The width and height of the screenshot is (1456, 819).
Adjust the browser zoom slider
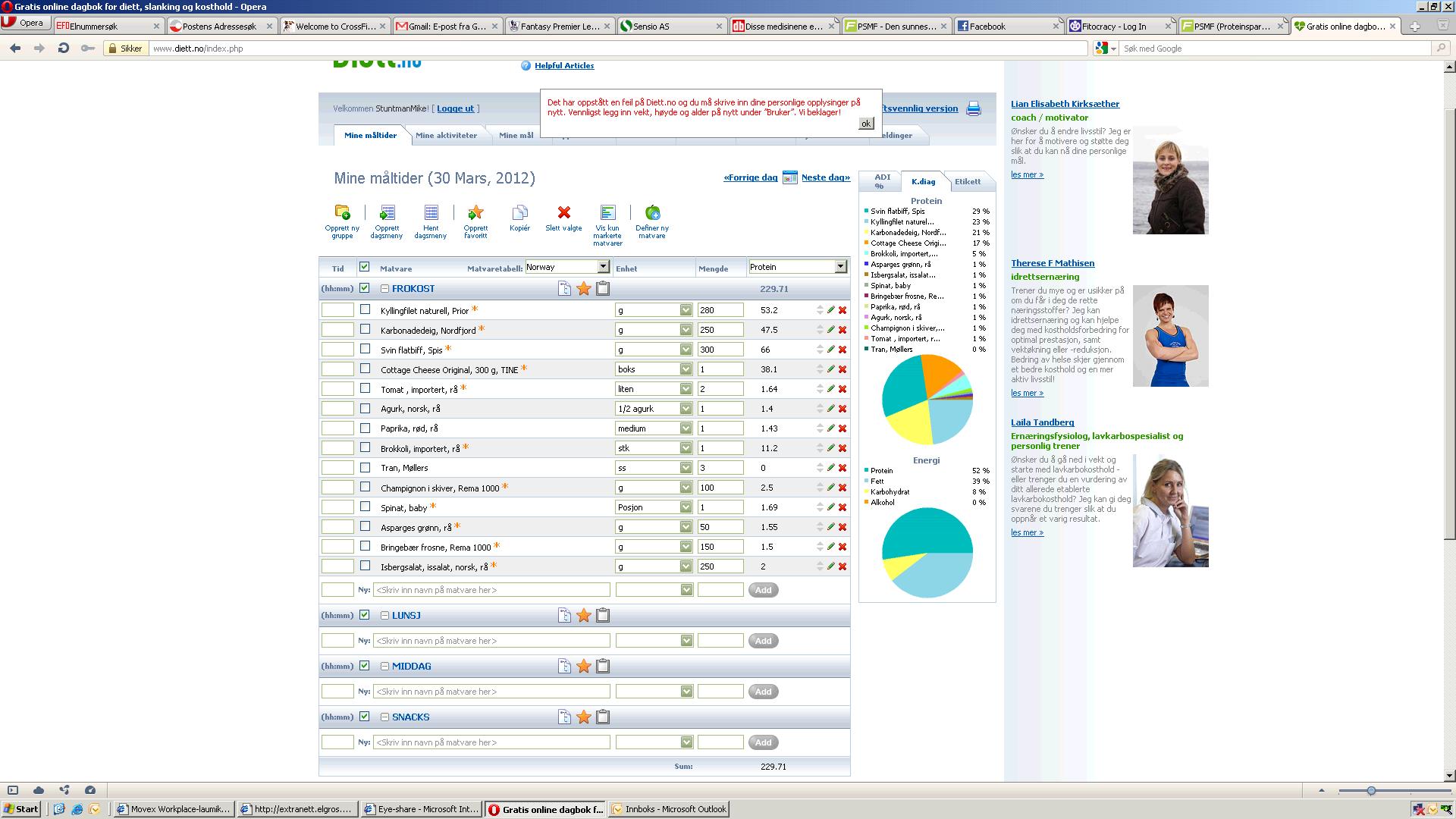pos(1371,791)
